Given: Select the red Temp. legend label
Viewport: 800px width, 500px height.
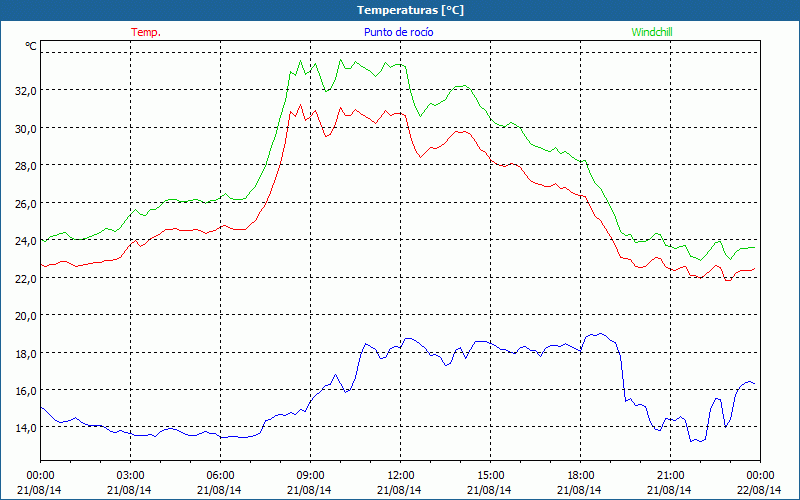Looking at the screenshot, I should (146, 32).
